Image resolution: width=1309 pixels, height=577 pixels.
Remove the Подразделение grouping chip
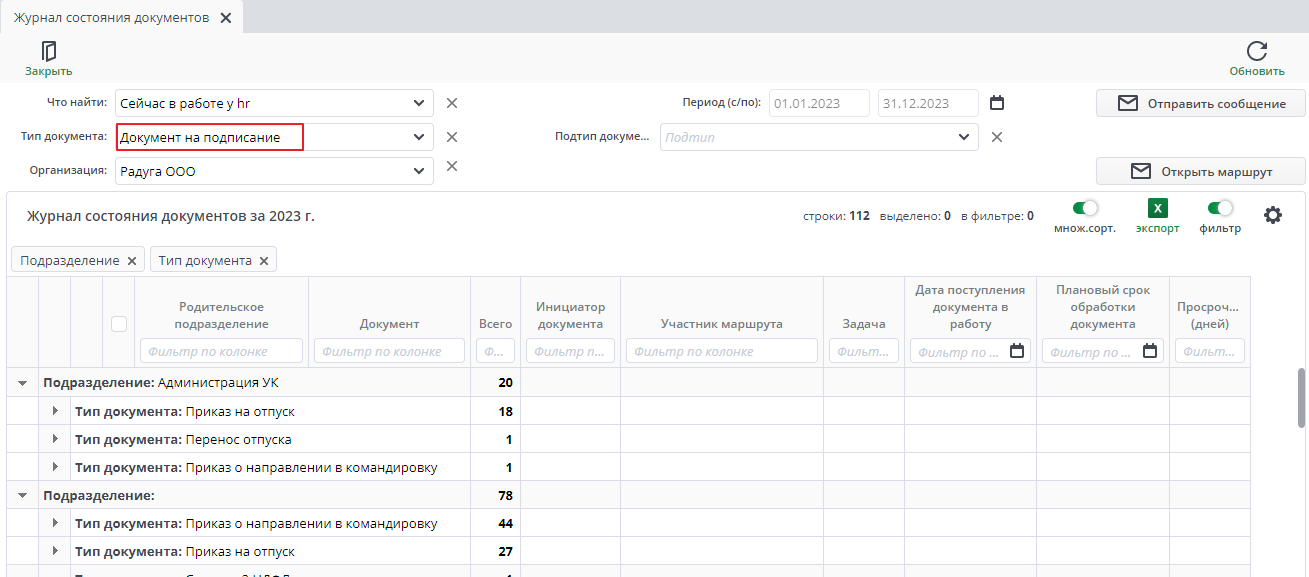[131, 261]
